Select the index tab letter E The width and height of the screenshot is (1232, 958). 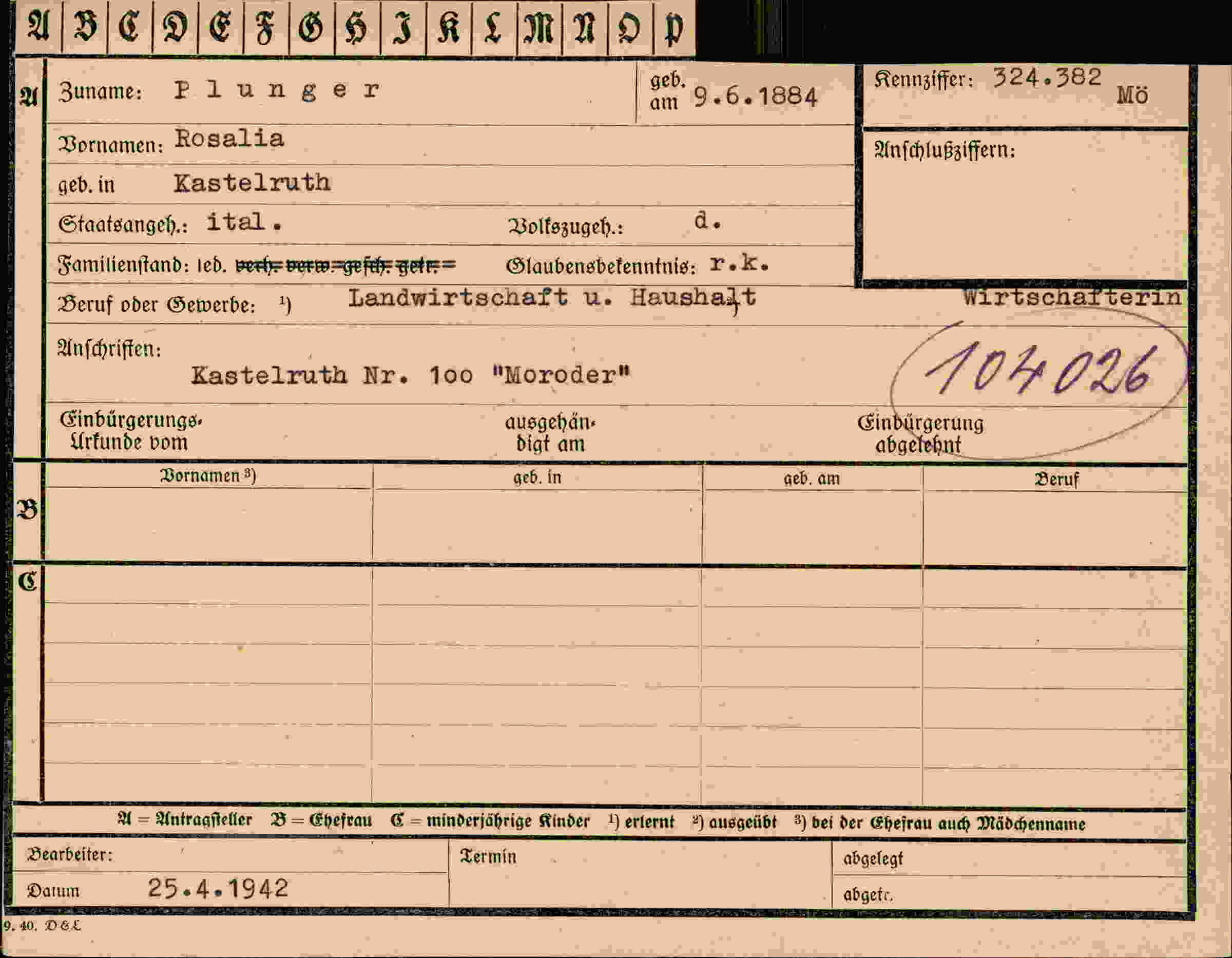pyautogui.click(x=220, y=27)
